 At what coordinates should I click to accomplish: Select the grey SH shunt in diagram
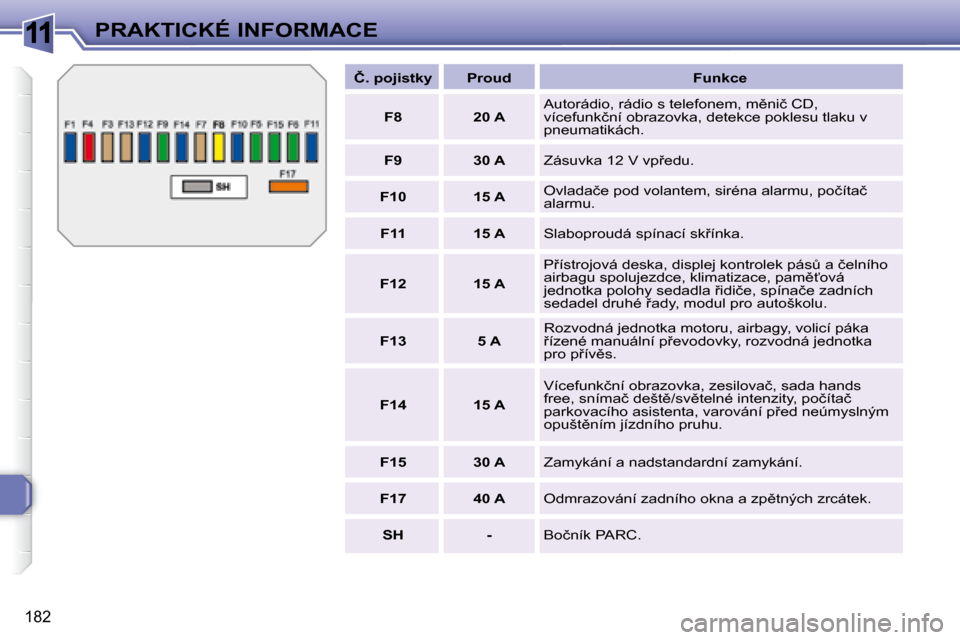(197, 186)
